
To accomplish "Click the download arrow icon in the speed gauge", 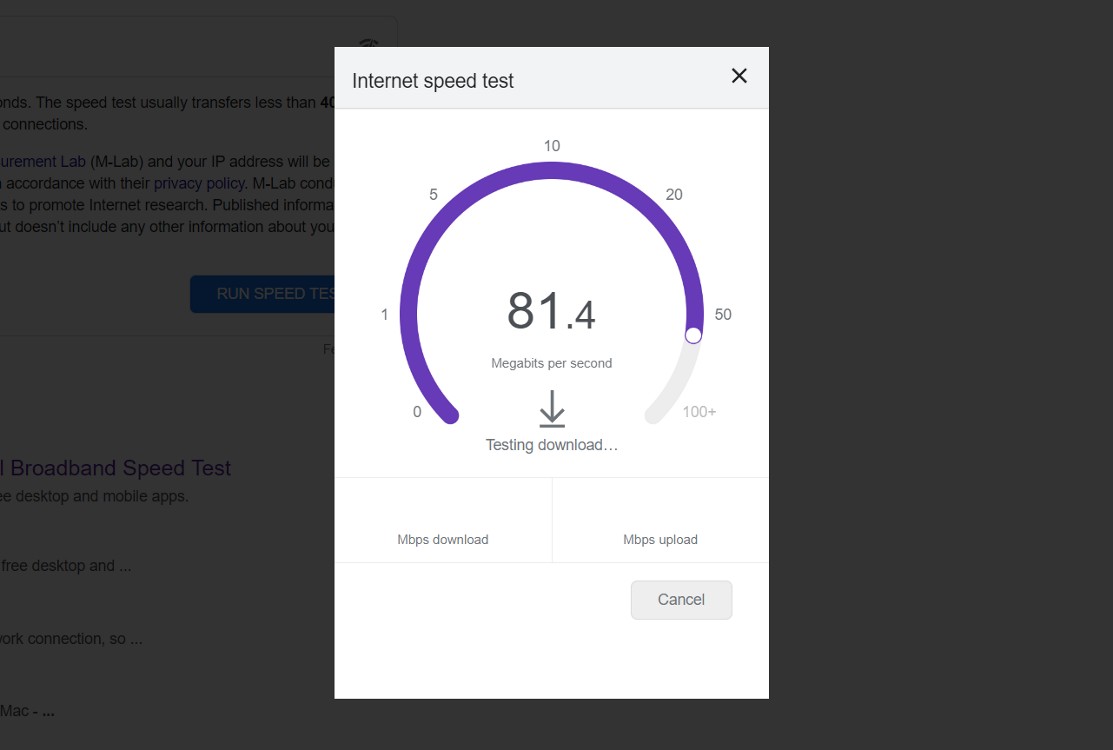I will [551, 410].
